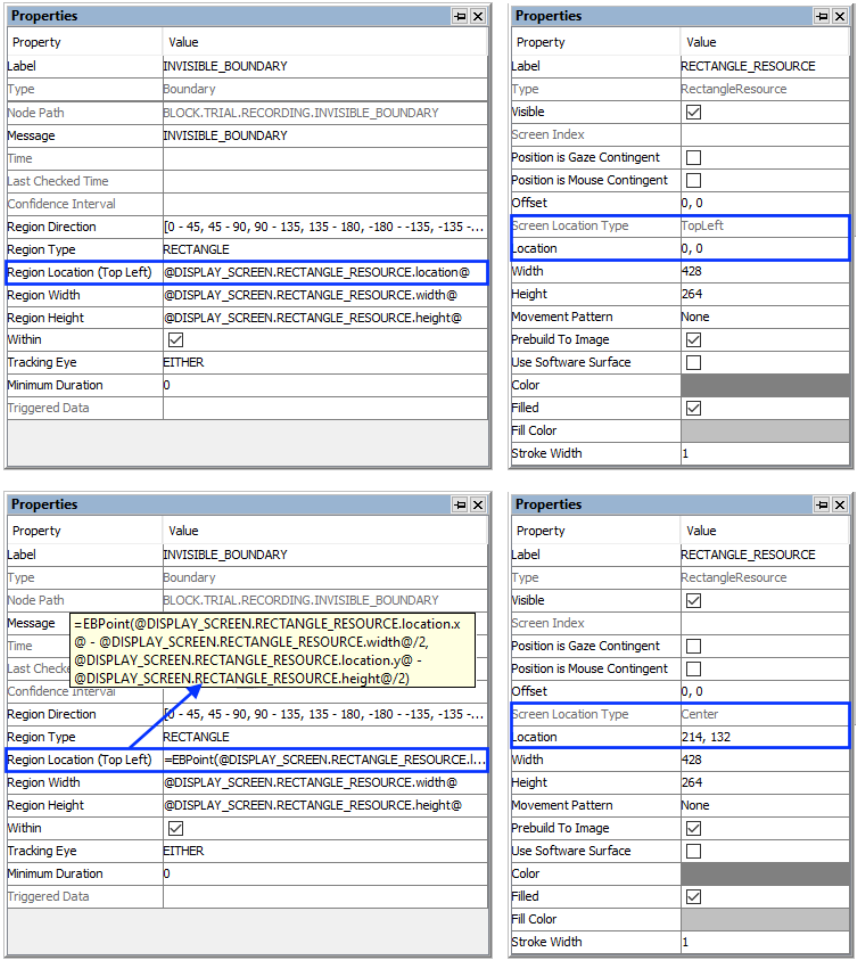Edit Width 428 in top-right panel
Viewport: 865px width, 968px height.
[765, 271]
